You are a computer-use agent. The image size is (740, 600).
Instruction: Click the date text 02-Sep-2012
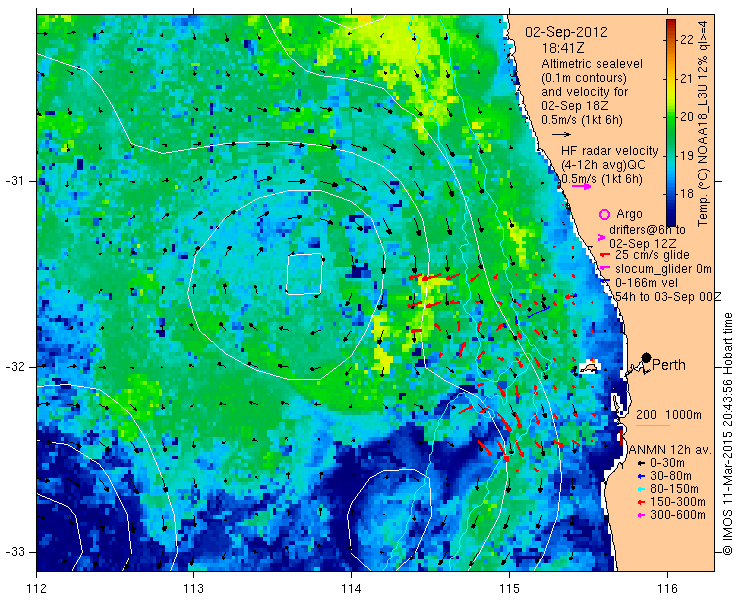tap(566, 33)
